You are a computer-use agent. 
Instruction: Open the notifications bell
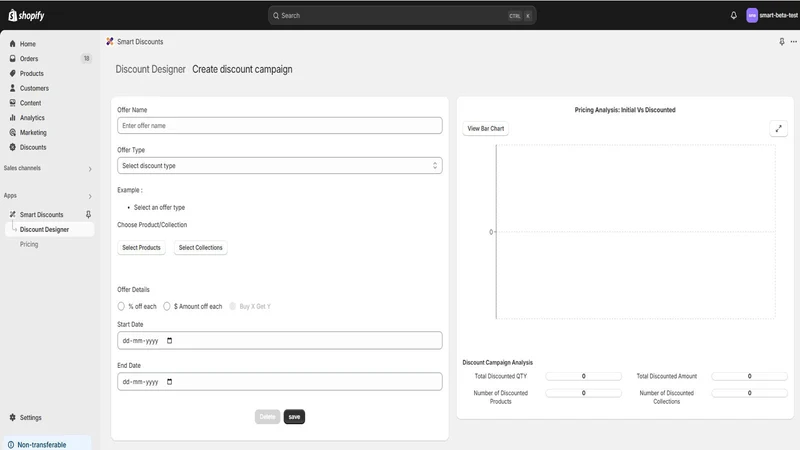click(734, 15)
